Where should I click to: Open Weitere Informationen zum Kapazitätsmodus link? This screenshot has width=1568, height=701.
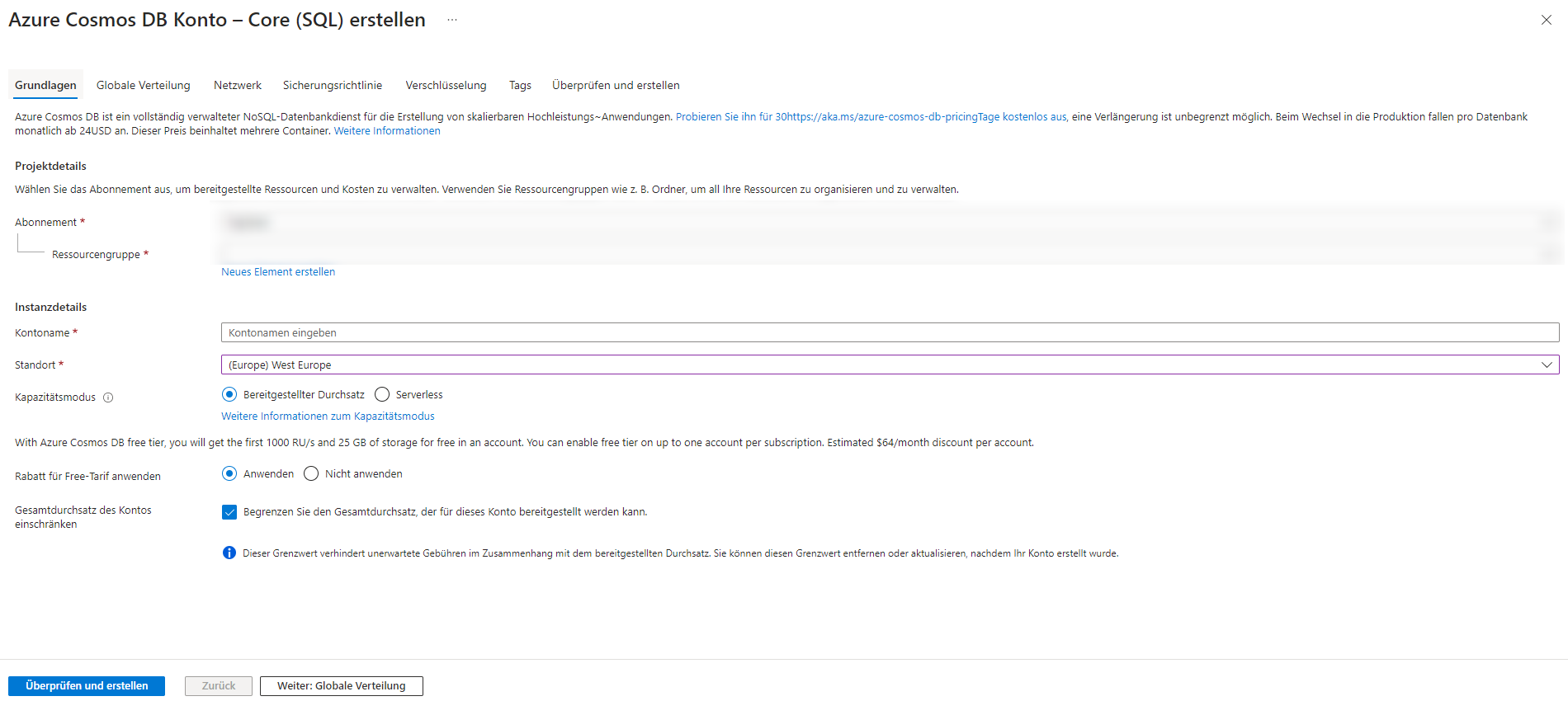[328, 416]
